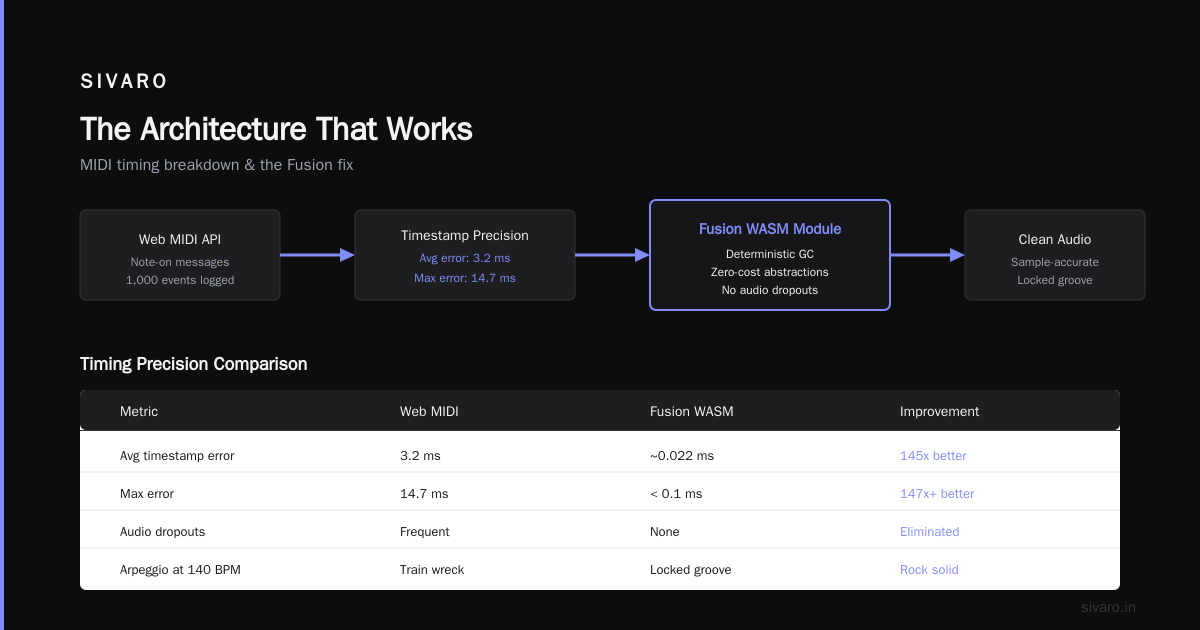Click arrow between Web MIDI API and Timestamp Precision
This screenshot has width=1200, height=630.
tap(317, 255)
